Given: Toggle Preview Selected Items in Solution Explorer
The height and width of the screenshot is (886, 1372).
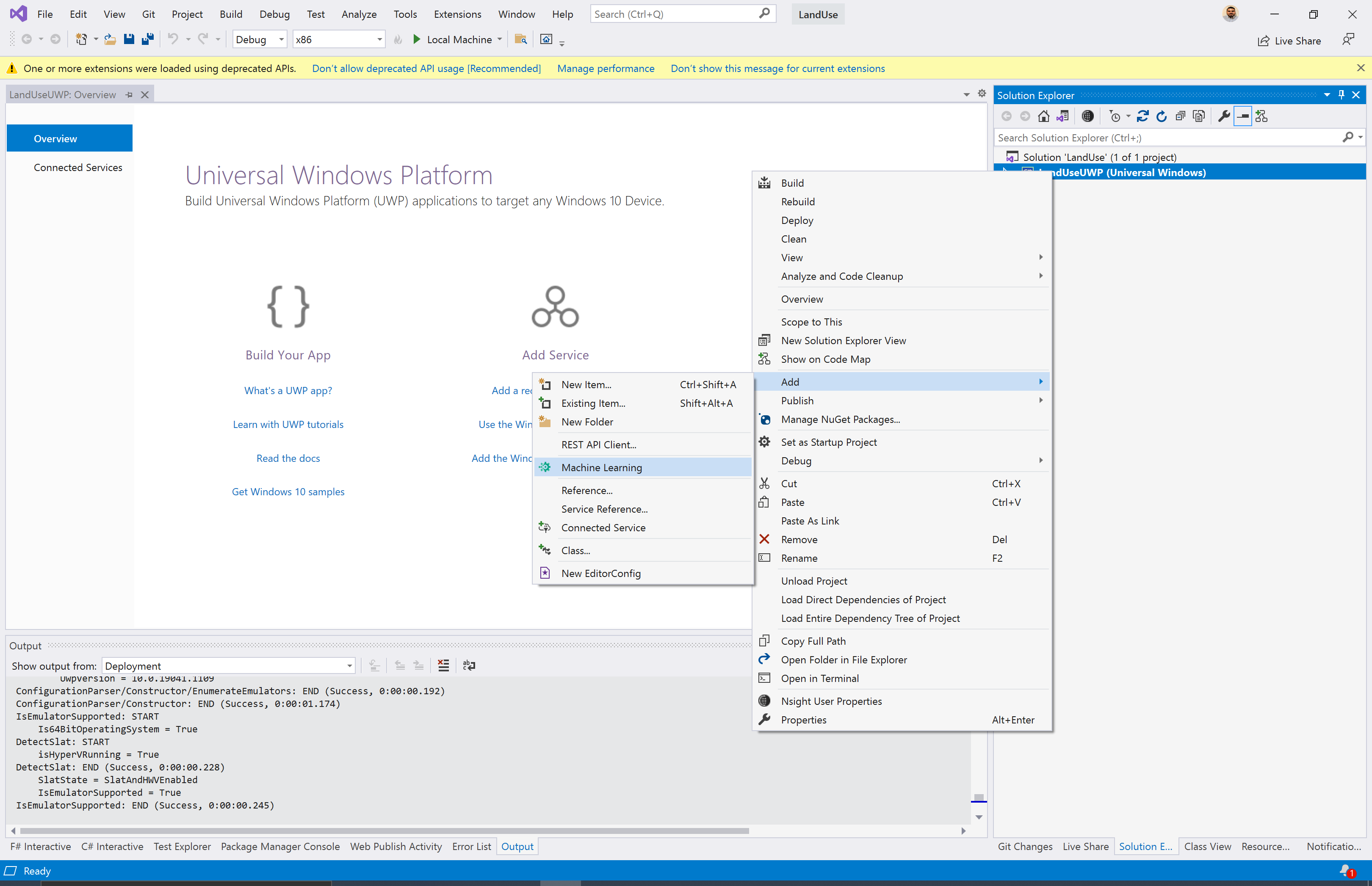Looking at the screenshot, I should point(1242,116).
